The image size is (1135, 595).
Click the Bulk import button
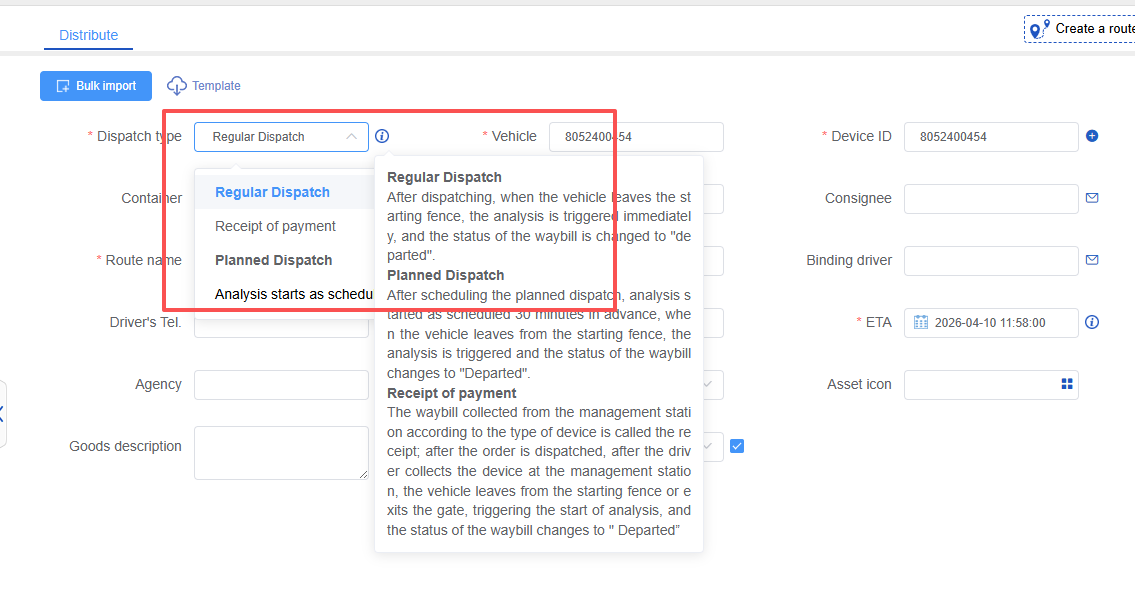(x=96, y=86)
